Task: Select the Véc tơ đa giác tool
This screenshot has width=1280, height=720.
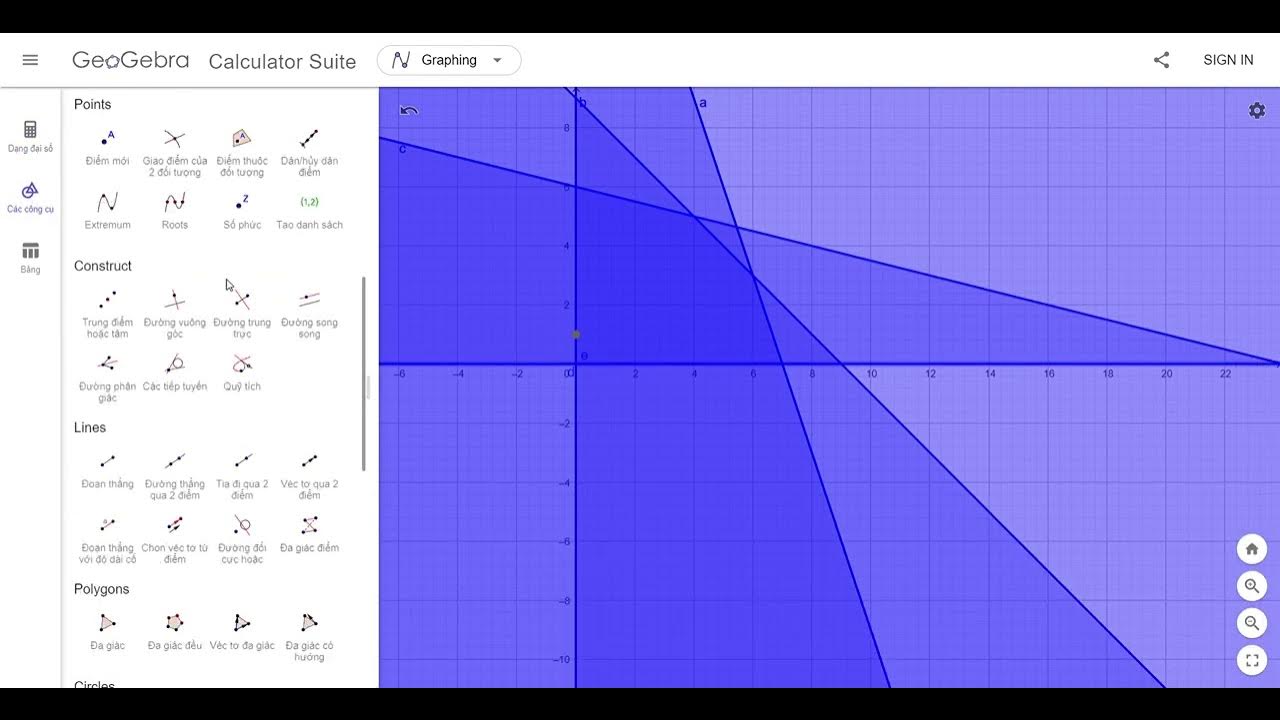Action: click(x=242, y=632)
